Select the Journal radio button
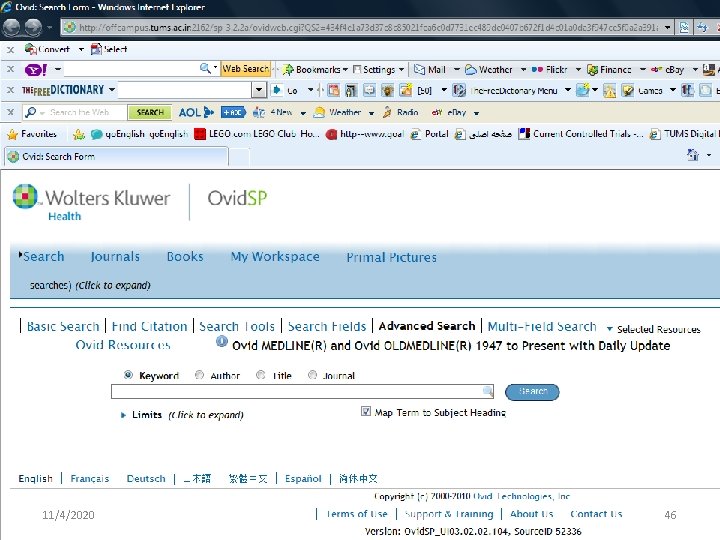 [x=312, y=375]
